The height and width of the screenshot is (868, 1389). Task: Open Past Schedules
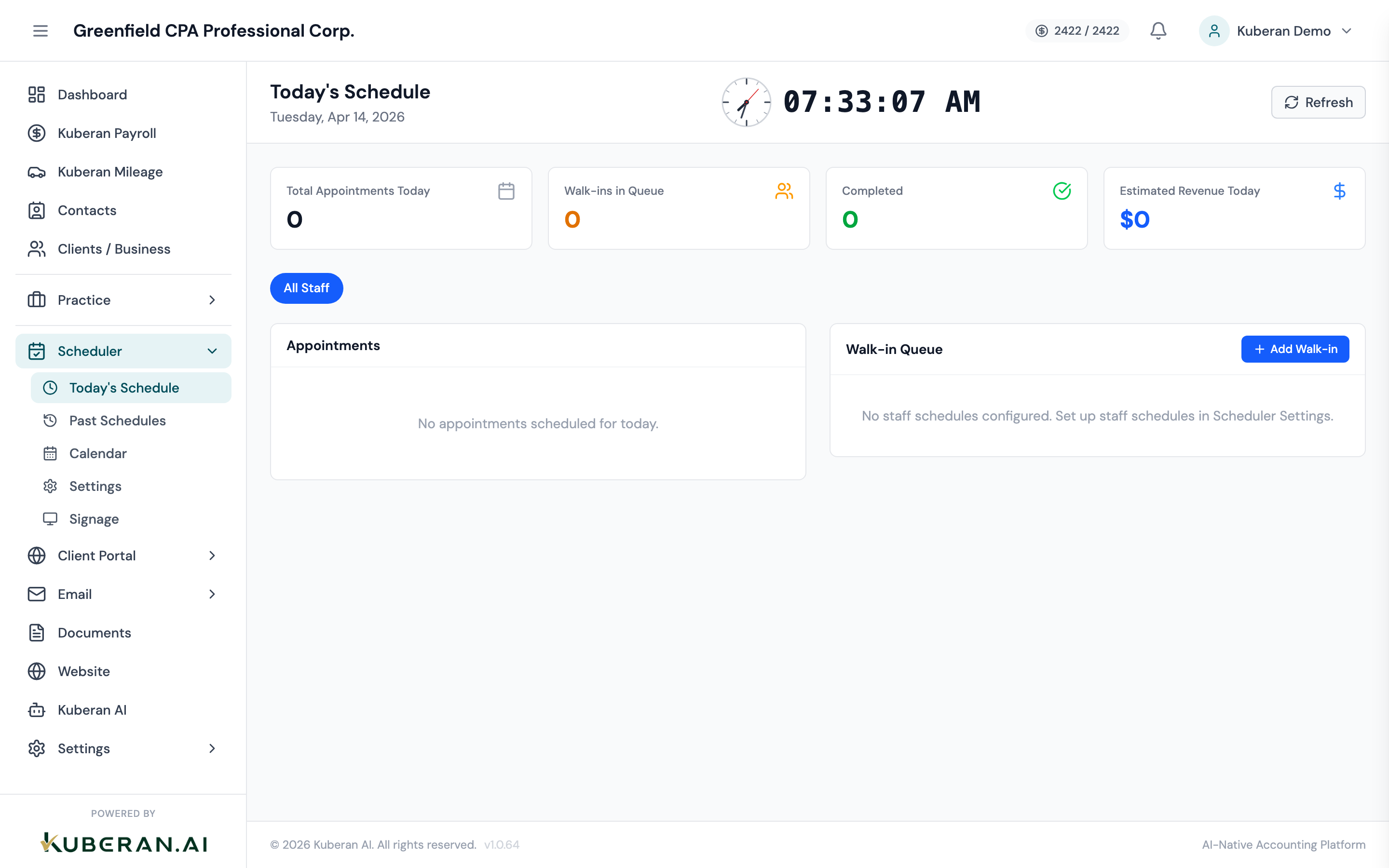(x=131, y=420)
